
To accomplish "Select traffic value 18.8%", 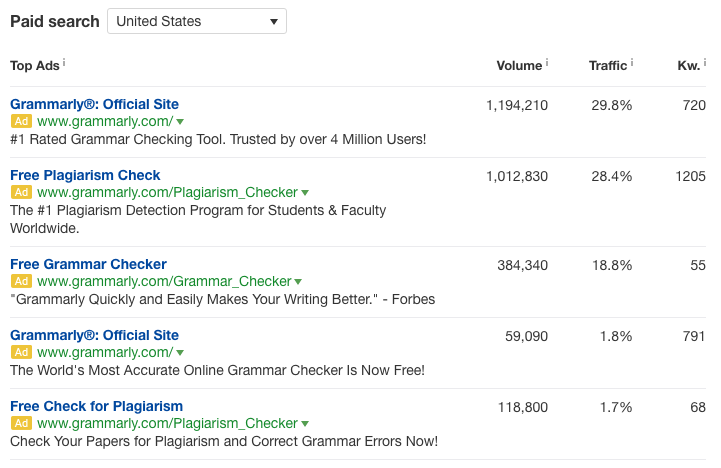I will [612, 265].
